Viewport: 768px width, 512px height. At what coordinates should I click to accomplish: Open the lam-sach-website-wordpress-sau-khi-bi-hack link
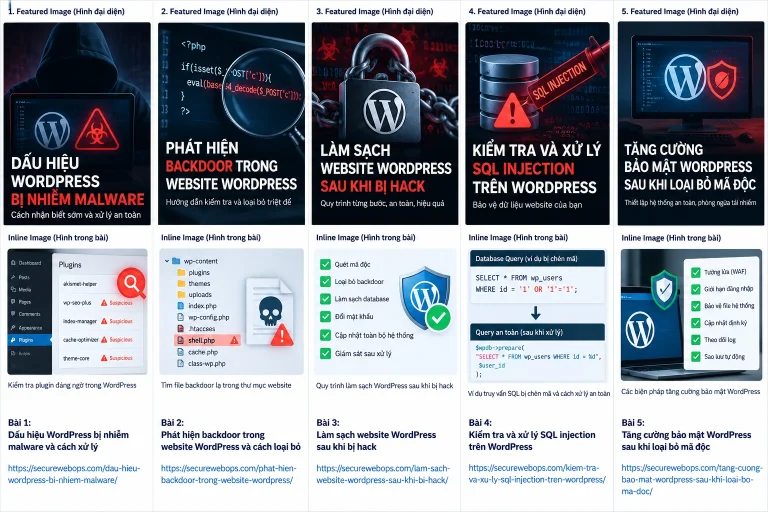[x=383, y=474]
